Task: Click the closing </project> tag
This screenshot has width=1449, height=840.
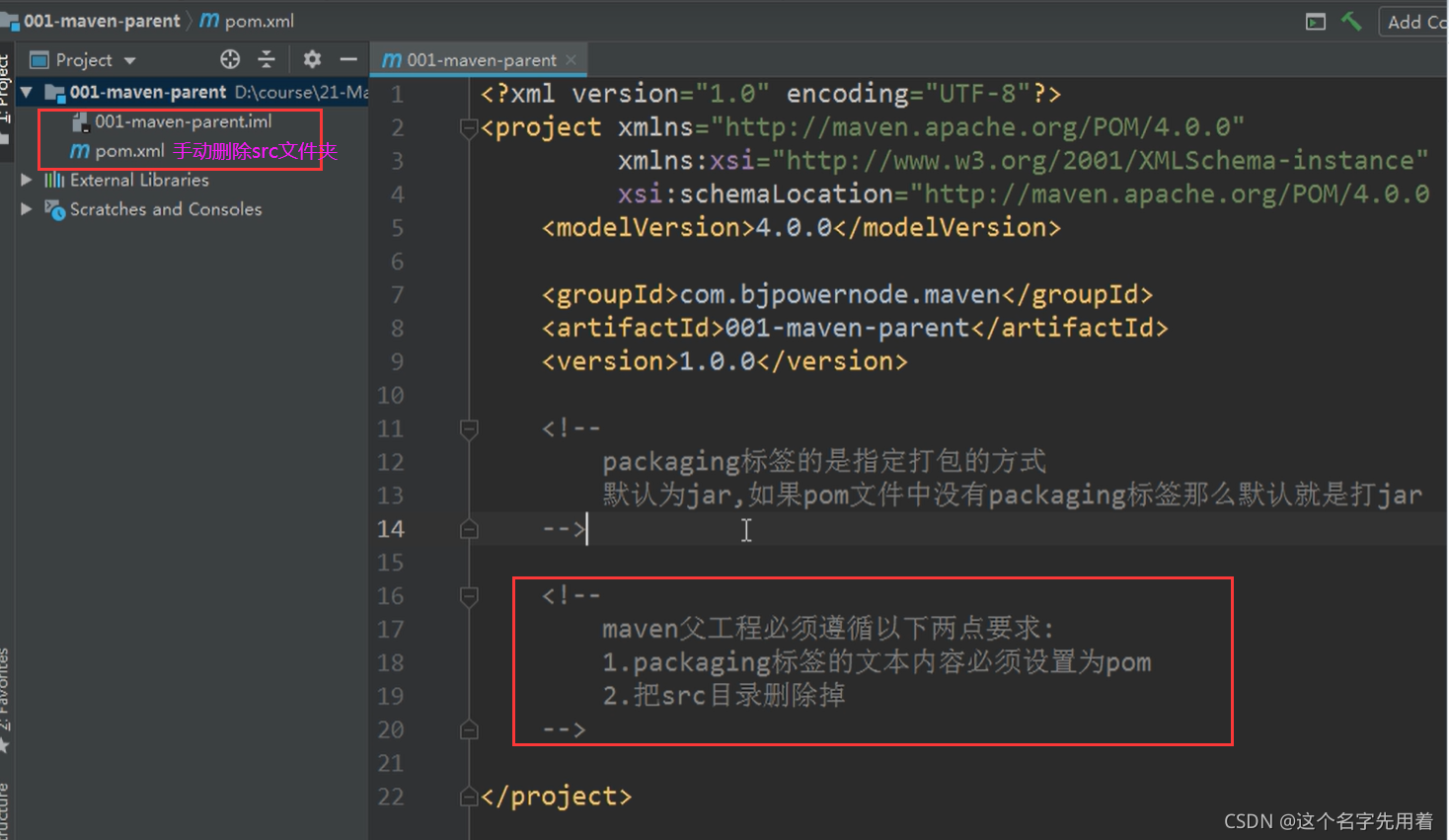Action: [x=556, y=796]
